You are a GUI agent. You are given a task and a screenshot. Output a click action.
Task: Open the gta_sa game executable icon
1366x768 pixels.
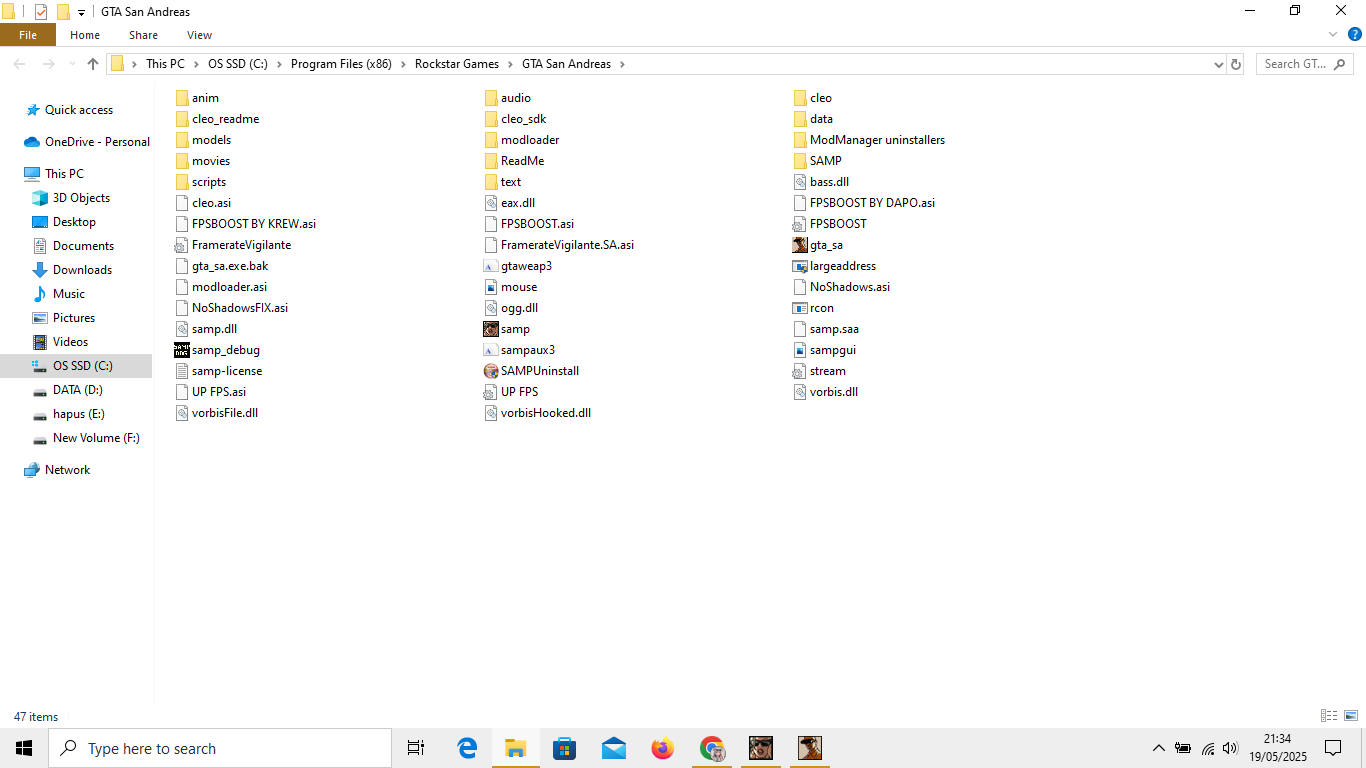[800, 245]
